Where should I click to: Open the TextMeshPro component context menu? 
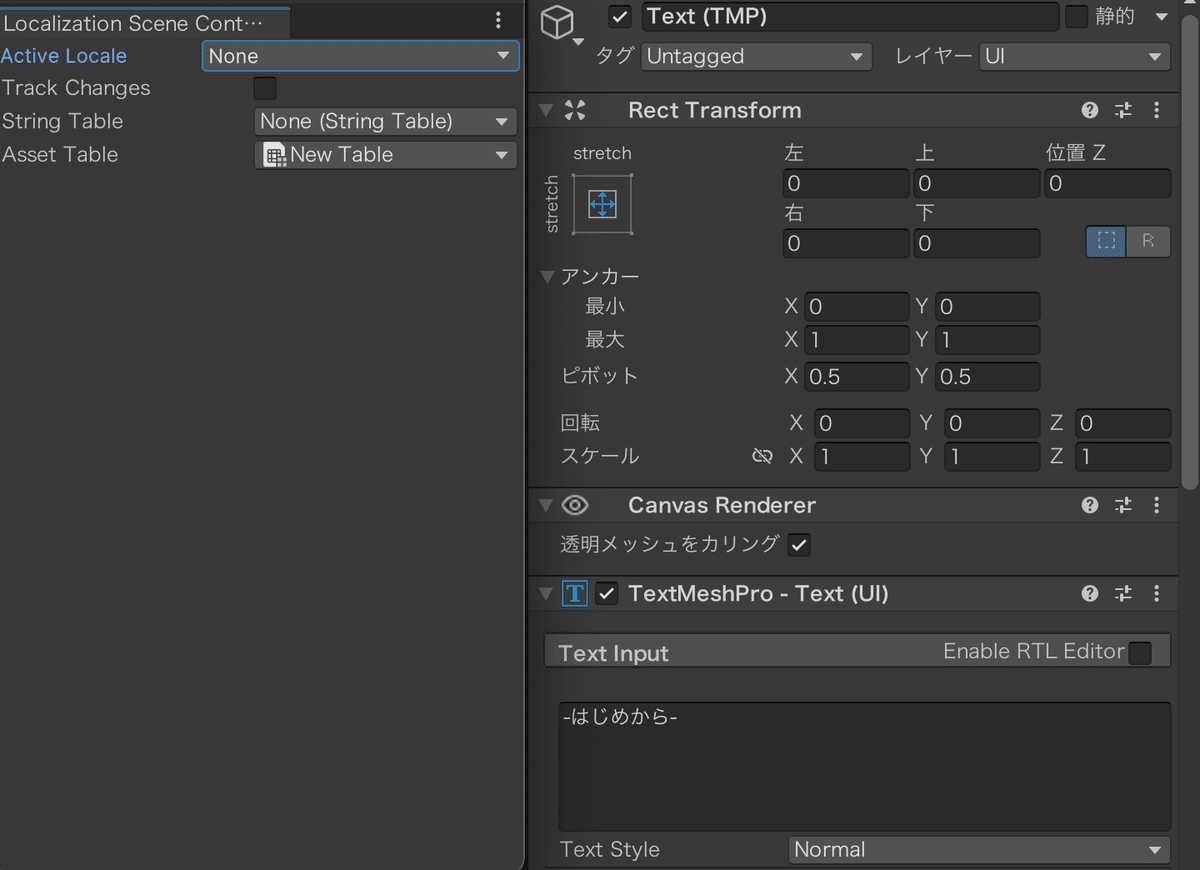pos(1157,593)
